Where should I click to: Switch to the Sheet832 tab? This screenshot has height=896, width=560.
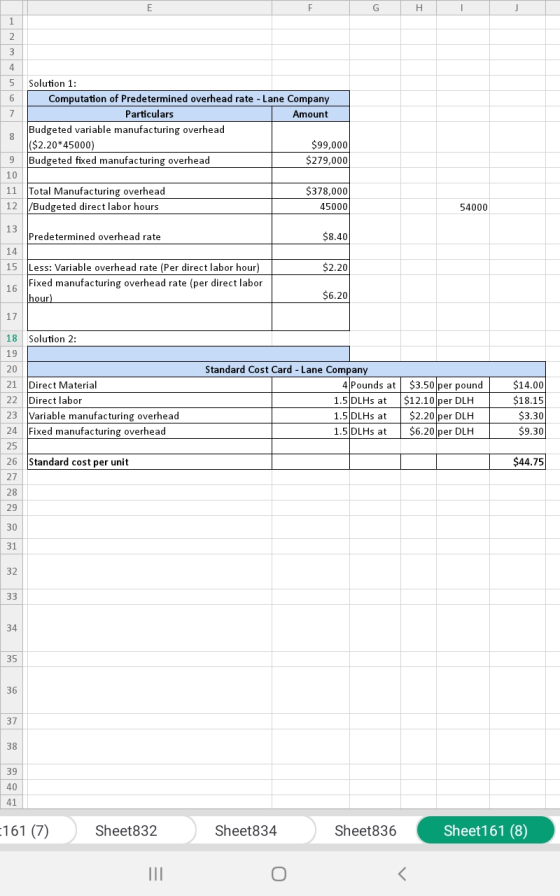[126, 830]
